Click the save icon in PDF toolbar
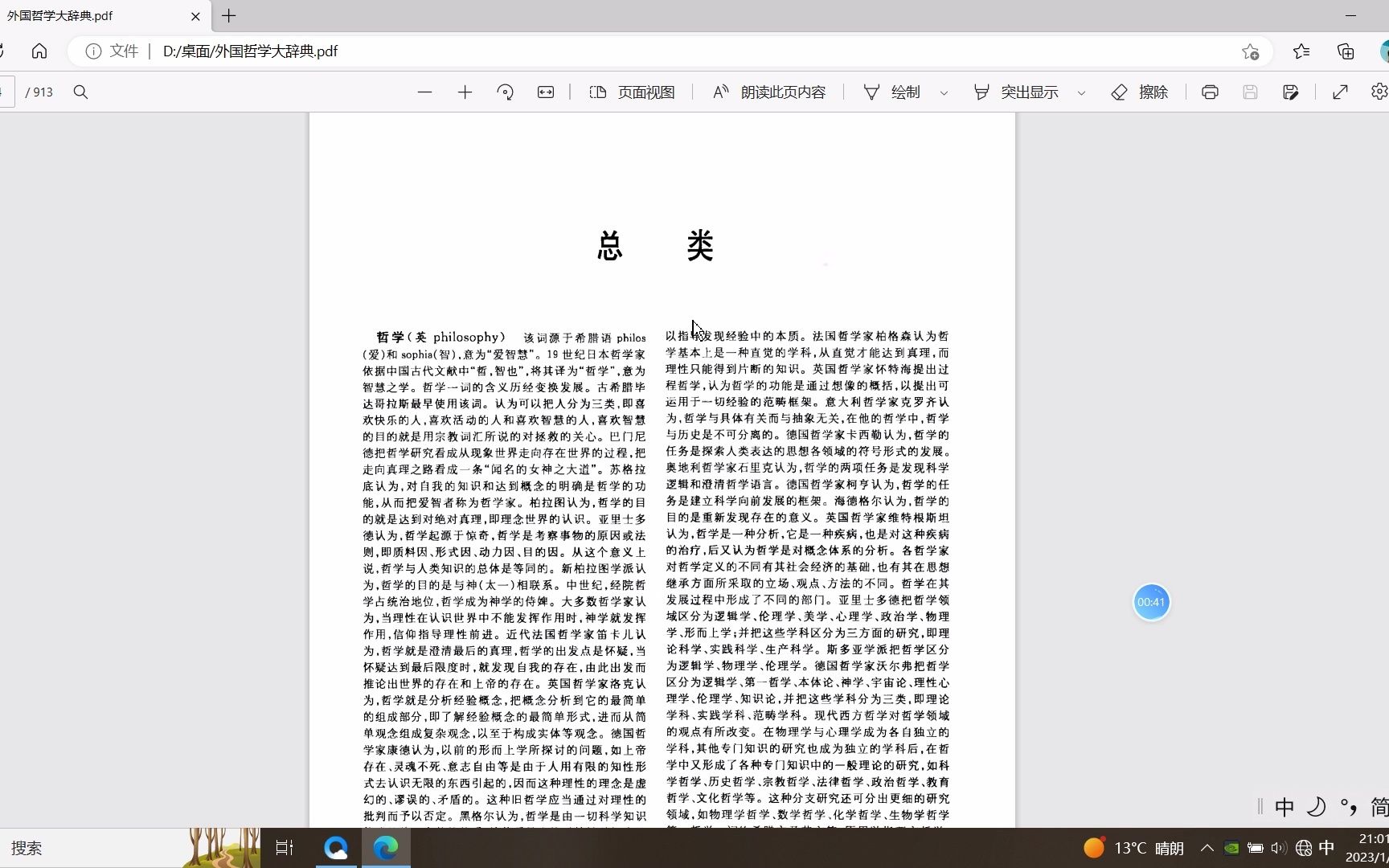This screenshot has height=868, width=1389. [x=1250, y=92]
